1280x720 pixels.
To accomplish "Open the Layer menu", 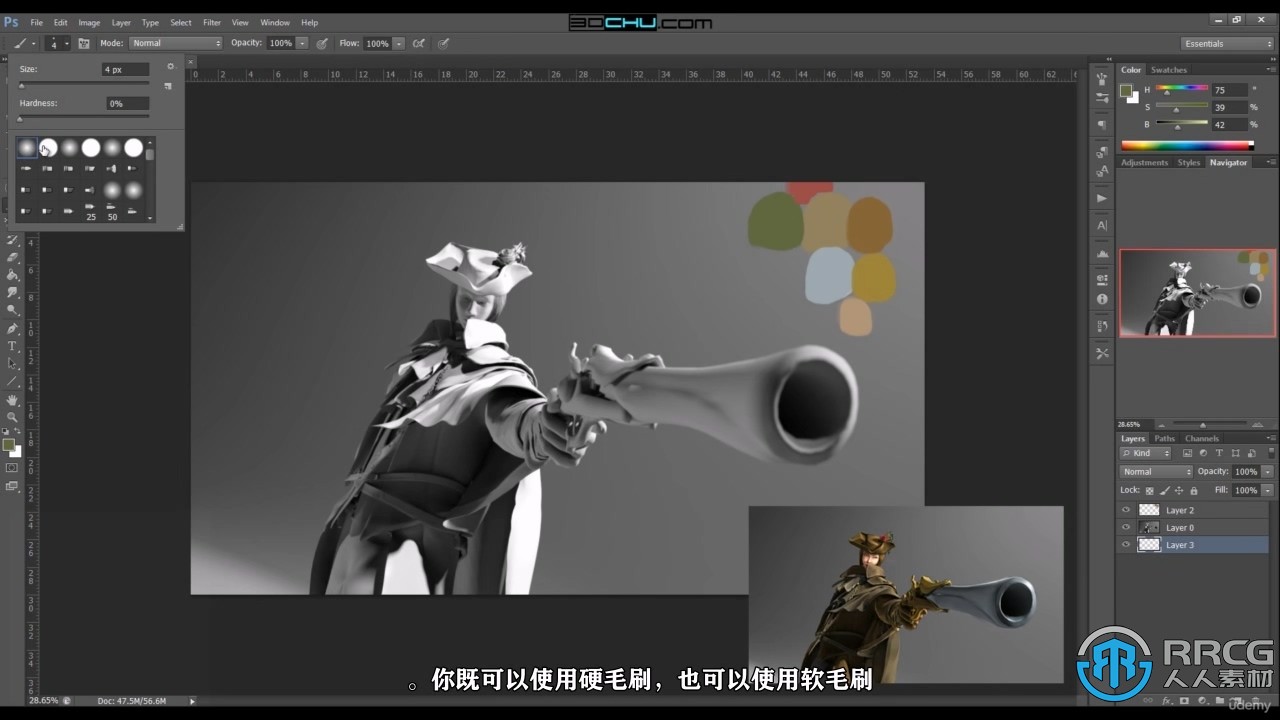I will (x=121, y=22).
